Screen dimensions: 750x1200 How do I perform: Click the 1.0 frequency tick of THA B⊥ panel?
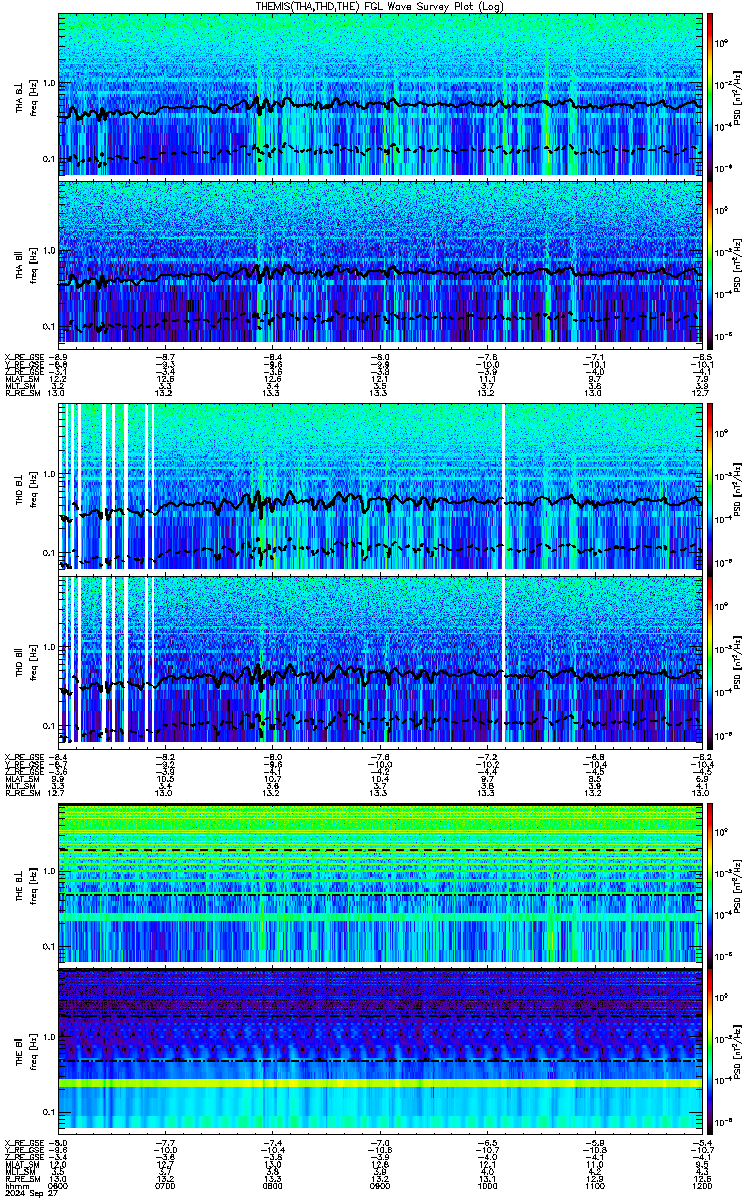[x=48, y=83]
